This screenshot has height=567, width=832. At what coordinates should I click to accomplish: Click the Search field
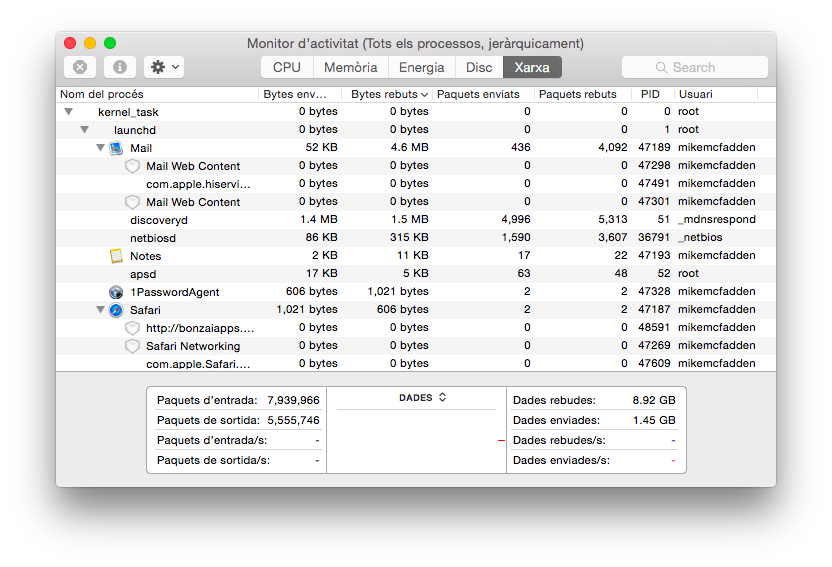(x=695, y=67)
